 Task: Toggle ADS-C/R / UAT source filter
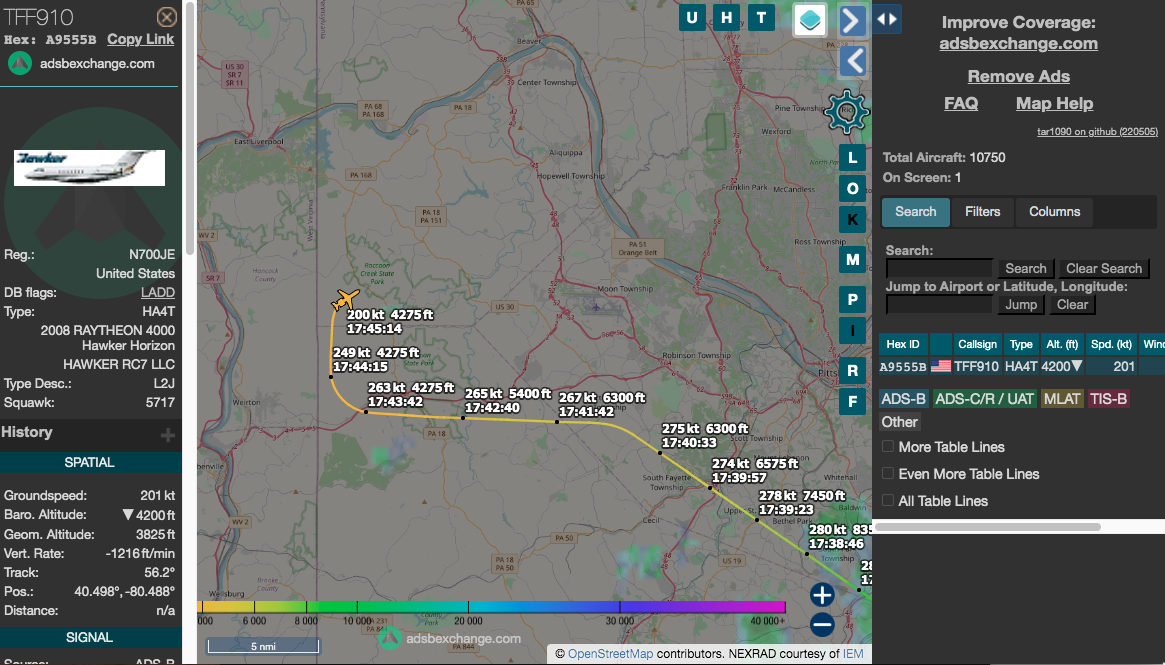point(984,399)
